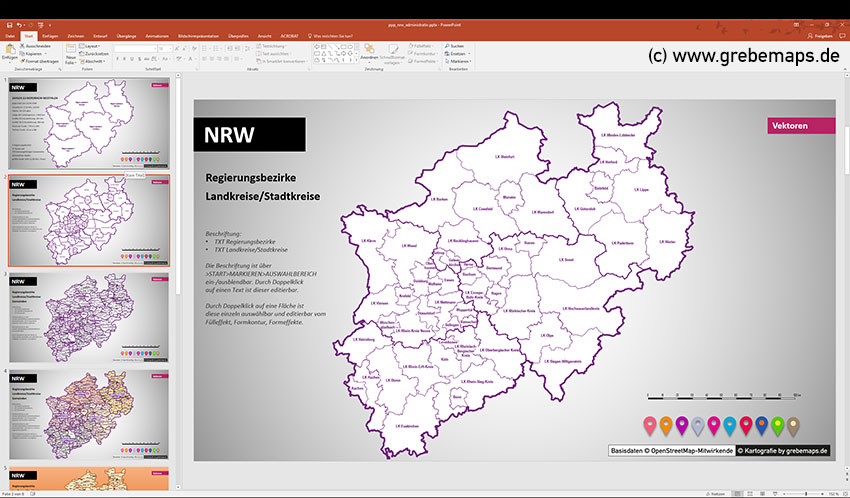Open the Animationen ribbon tab

156,35
